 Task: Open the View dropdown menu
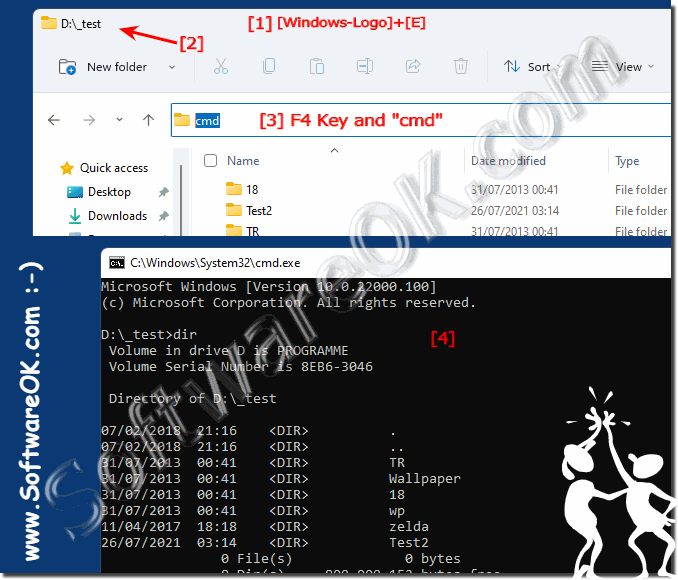coord(623,67)
